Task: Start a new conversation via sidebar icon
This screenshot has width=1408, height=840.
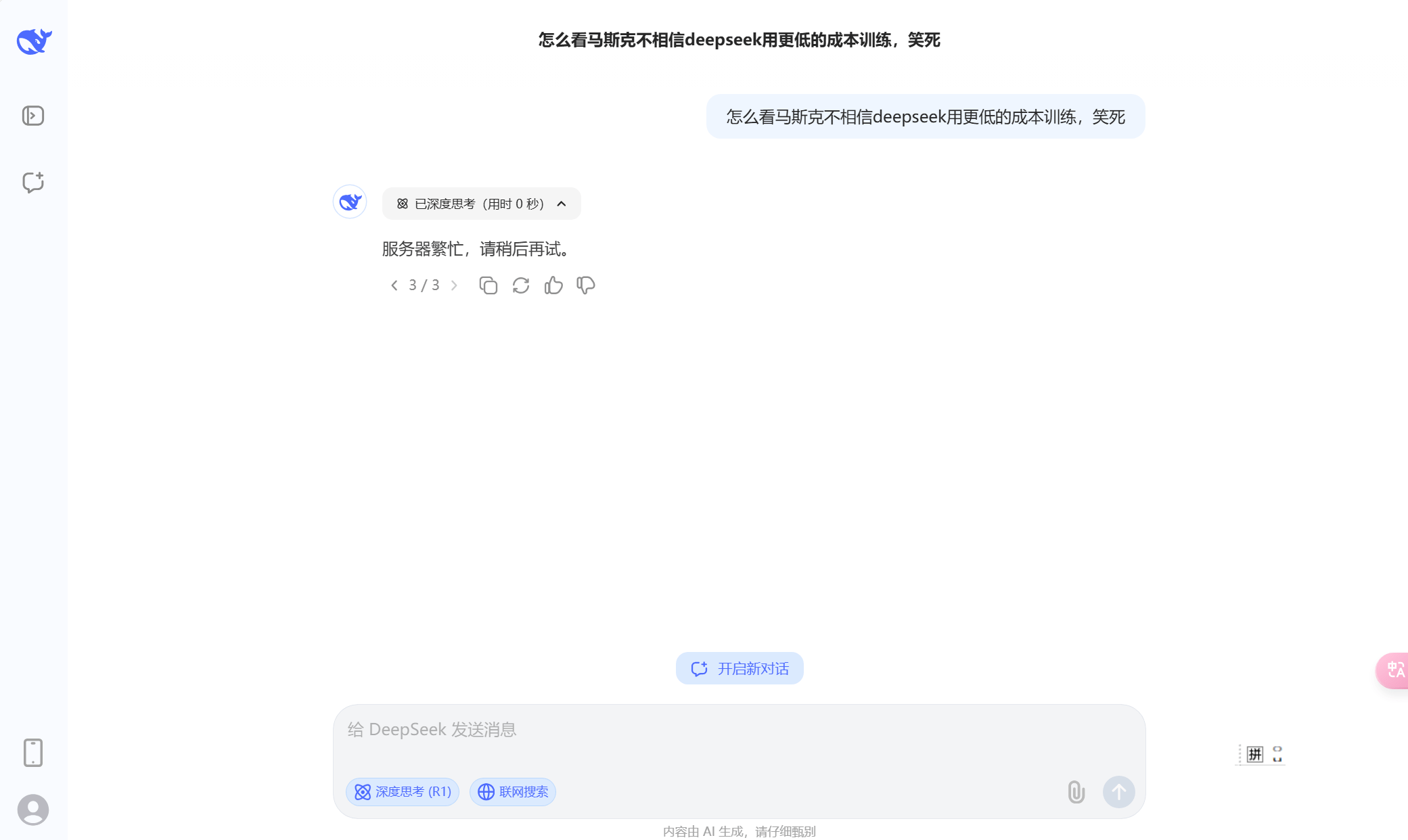Action: point(32,183)
